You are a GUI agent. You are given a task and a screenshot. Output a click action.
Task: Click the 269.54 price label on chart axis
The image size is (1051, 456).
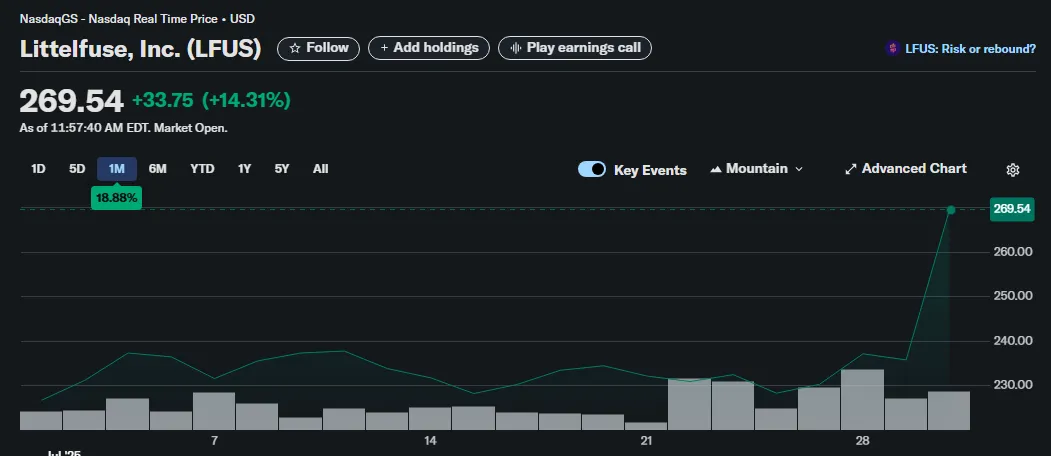tap(1011, 209)
